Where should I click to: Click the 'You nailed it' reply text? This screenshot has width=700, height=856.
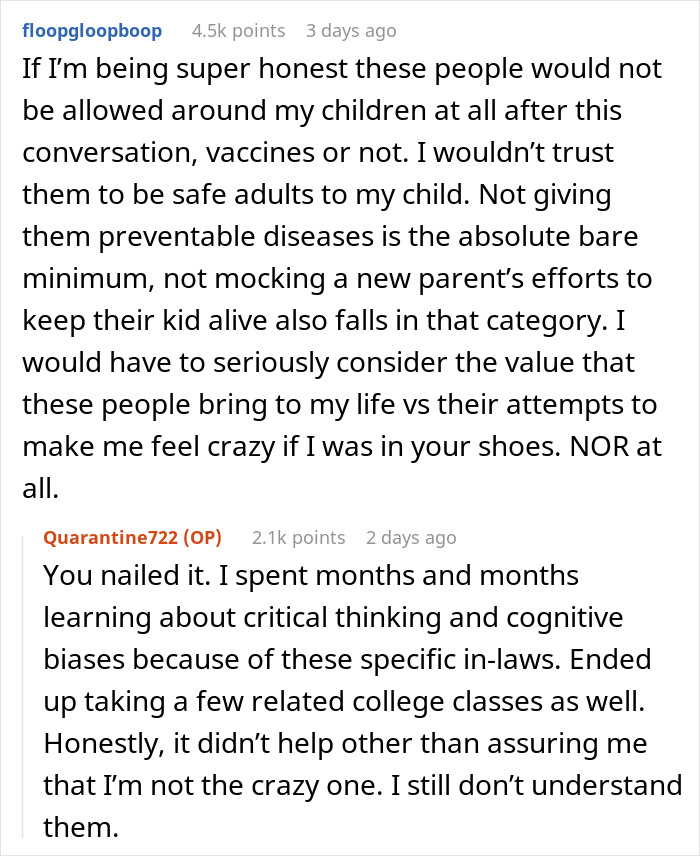click(x=127, y=575)
